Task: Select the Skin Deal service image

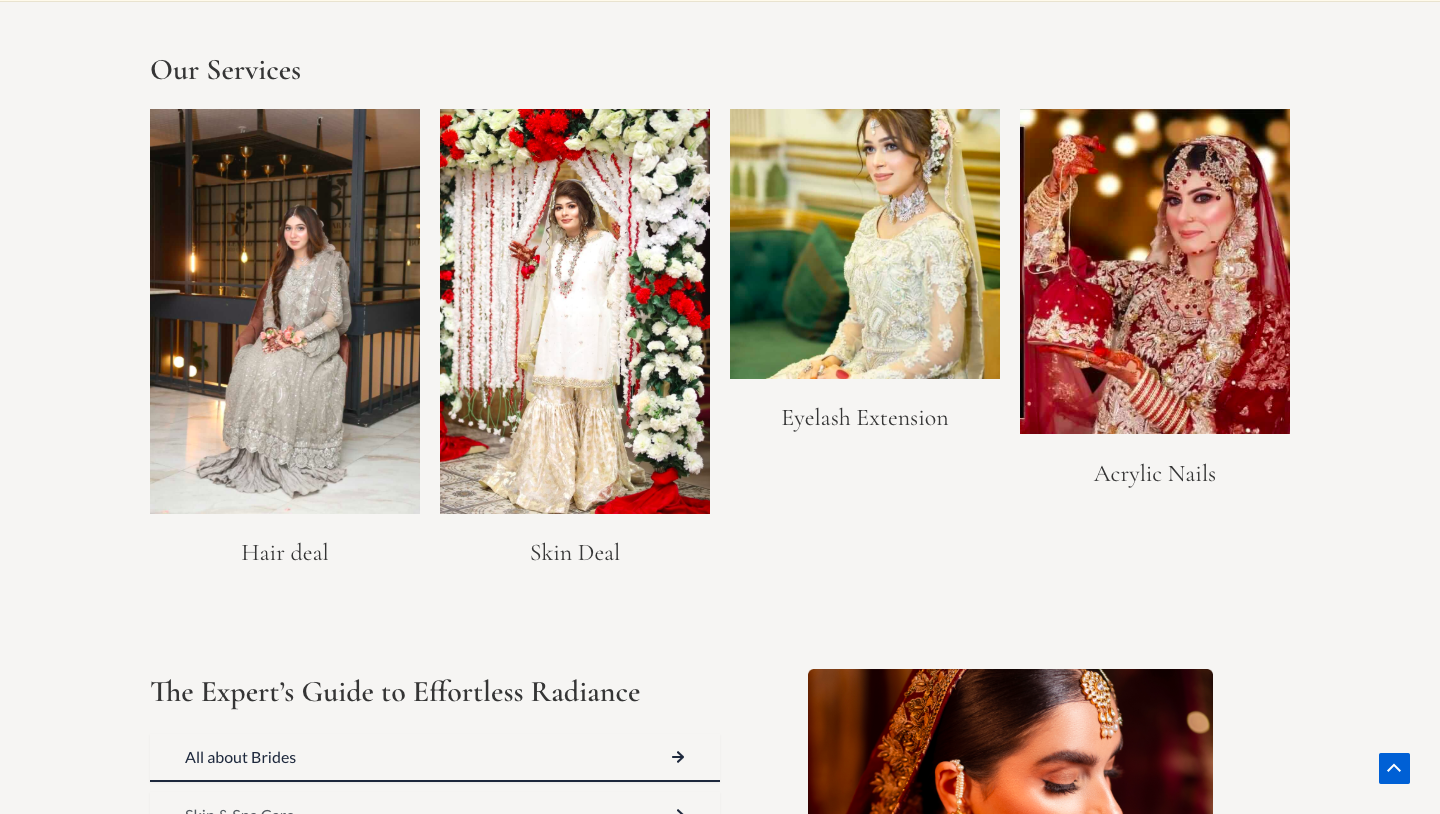Action: click(575, 310)
